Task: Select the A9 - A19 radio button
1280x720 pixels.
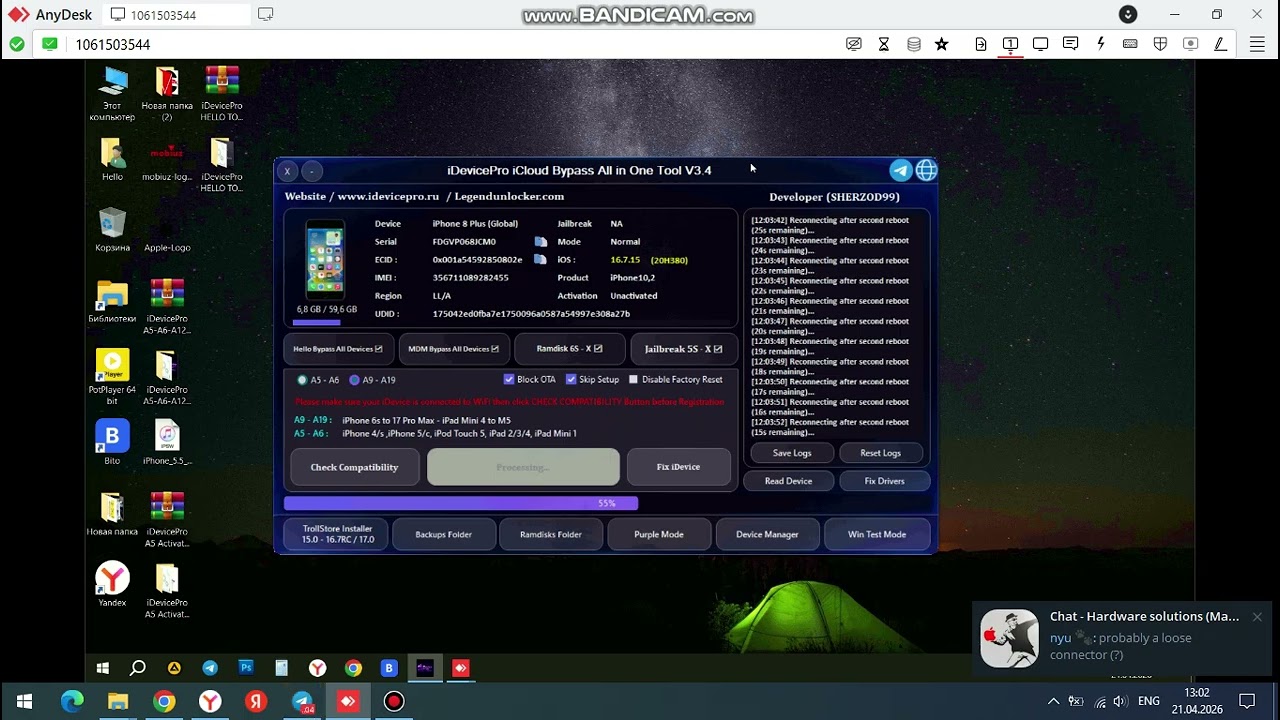Action: click(354, 380)
